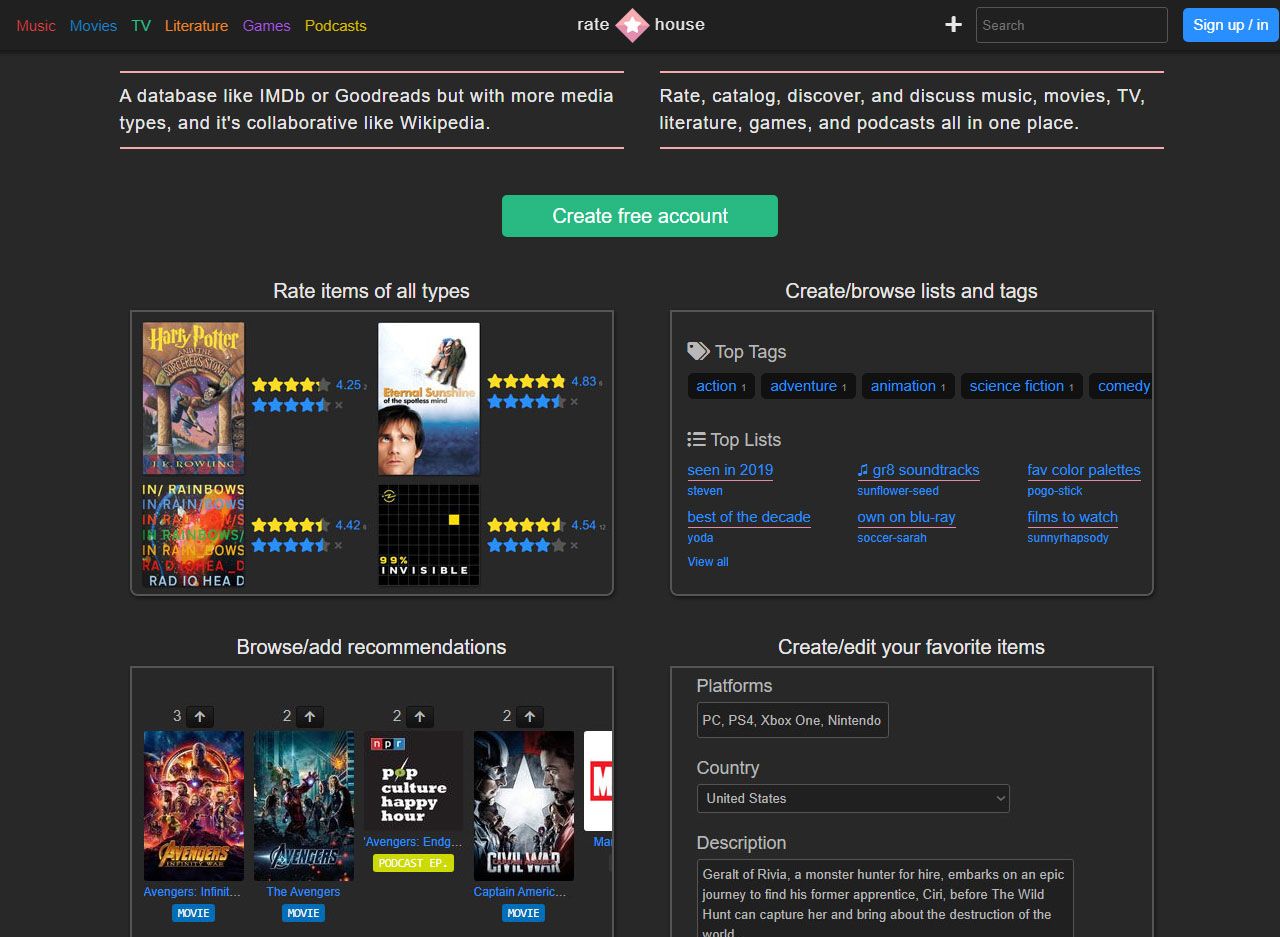Open user sunnyrhapsody's profile
The image size is (1280, 937).
(1068, 538)
